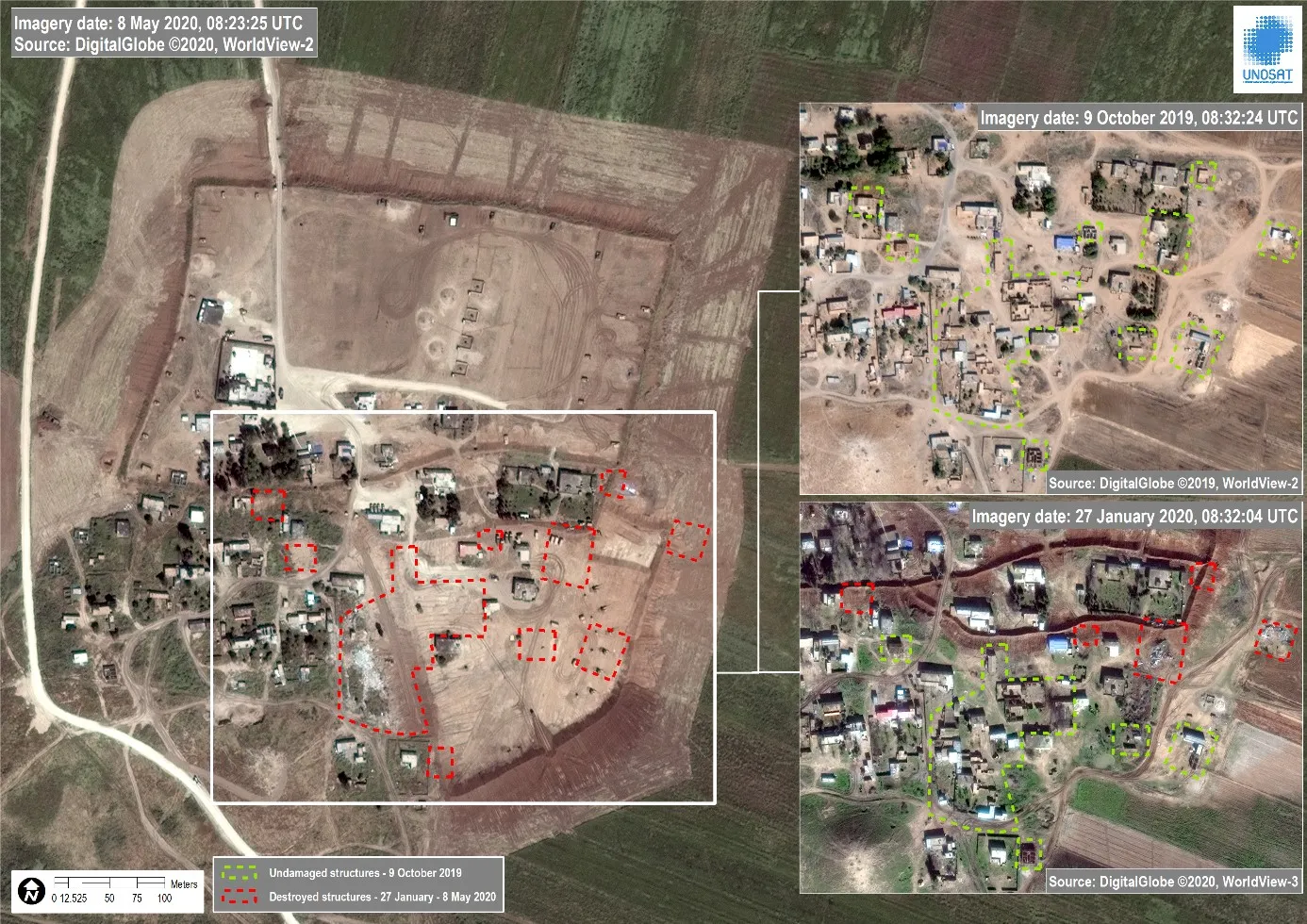1307x924 pixels.
Task: Click "Source: DigitalGlobe ©2020, WorldView-3" text
Action: pyautogui.click(x=1173, y=882)
